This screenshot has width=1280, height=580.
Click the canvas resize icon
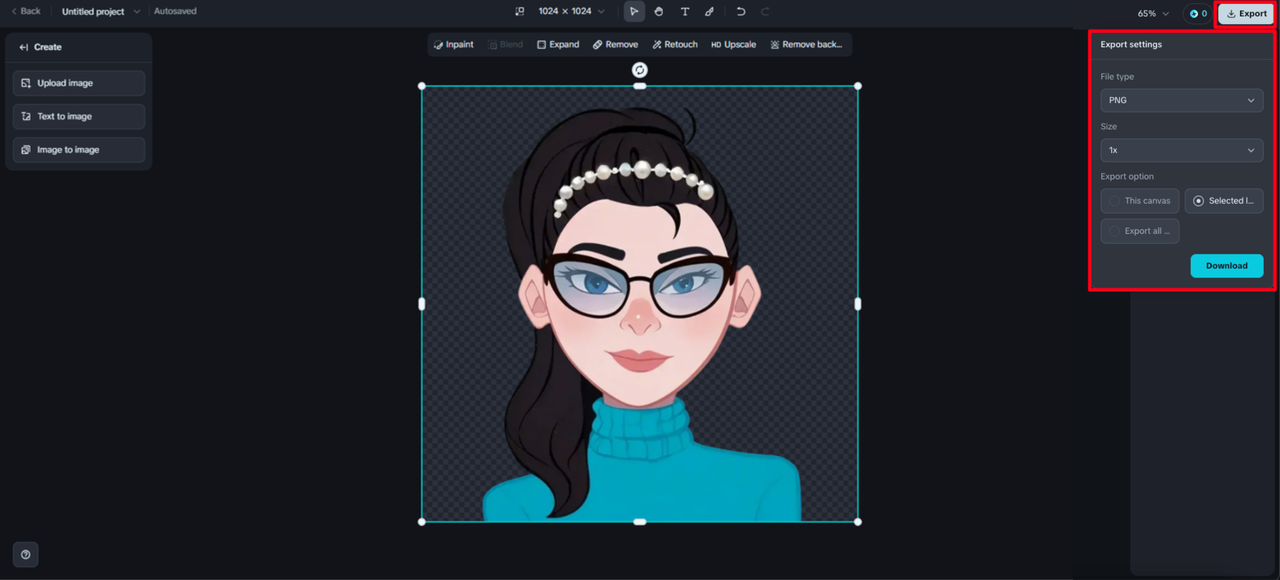520,12
